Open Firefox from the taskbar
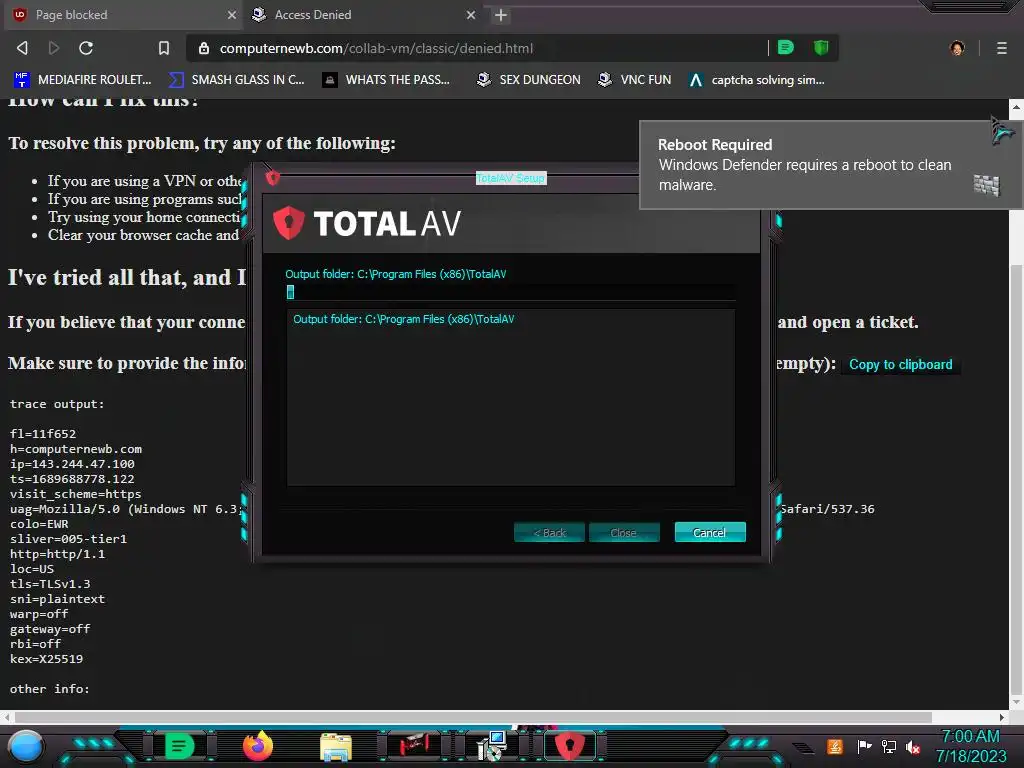 (257, 746)
